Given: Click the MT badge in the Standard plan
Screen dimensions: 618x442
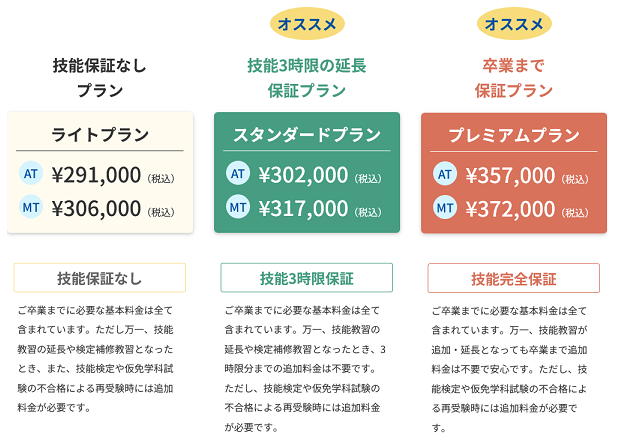Looking at the screenshot, I should [238, 208].
